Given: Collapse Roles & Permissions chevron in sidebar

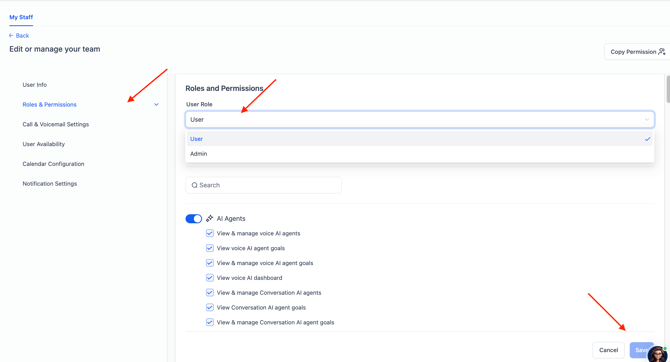Looking at the screenshot, I should (x=156, y=104).
